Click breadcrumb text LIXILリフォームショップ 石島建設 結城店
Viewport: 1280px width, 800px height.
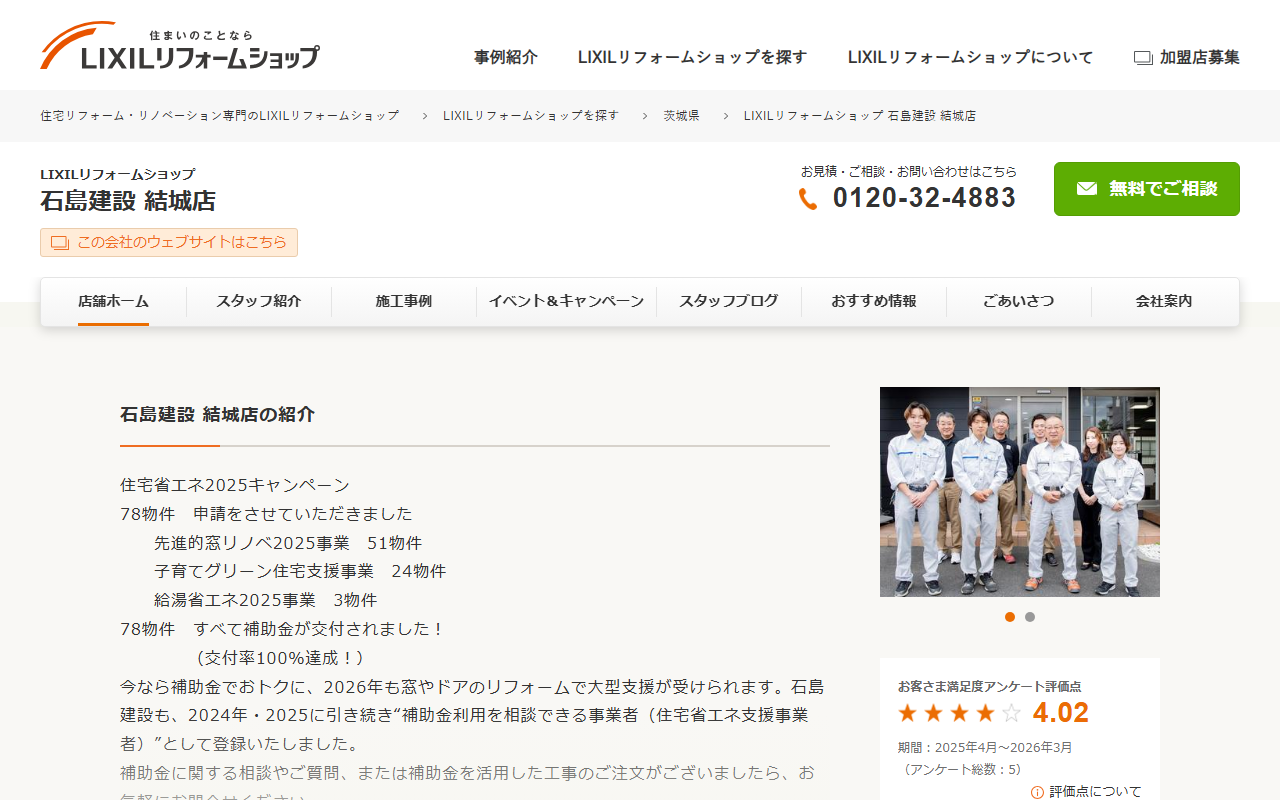pos(860,116)
